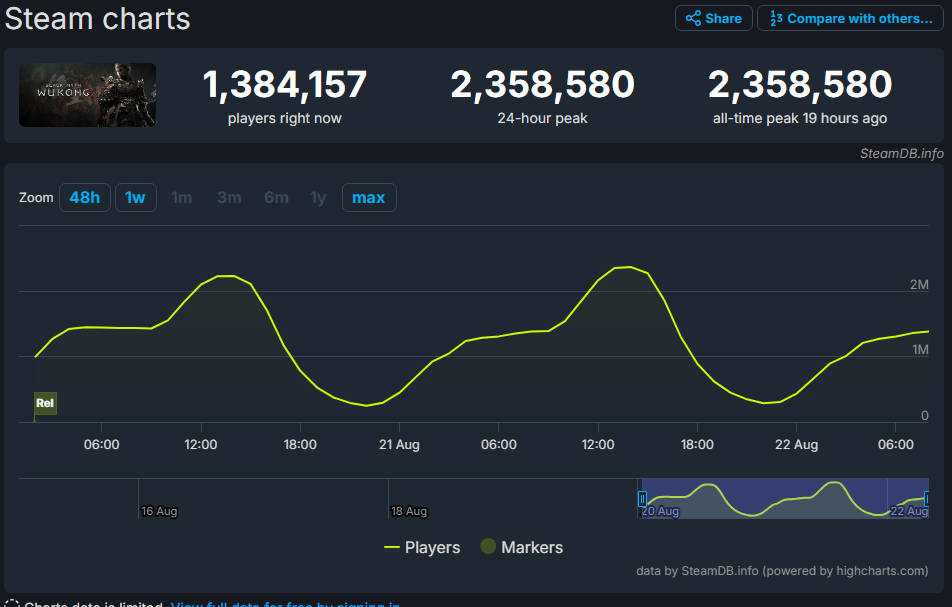Open Compare with others

(x=850, y=18)
